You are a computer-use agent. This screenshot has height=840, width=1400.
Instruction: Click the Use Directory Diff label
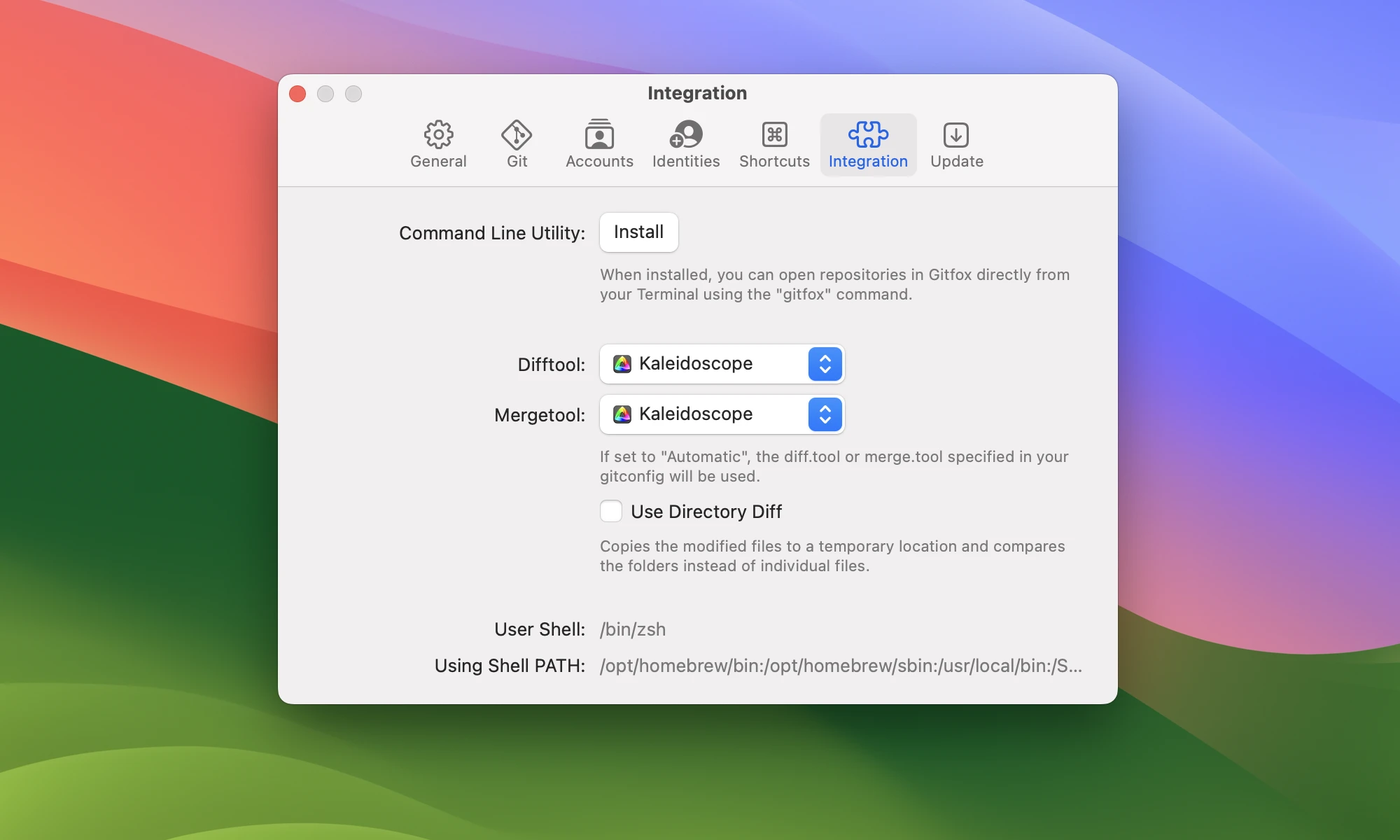point(706,512)
